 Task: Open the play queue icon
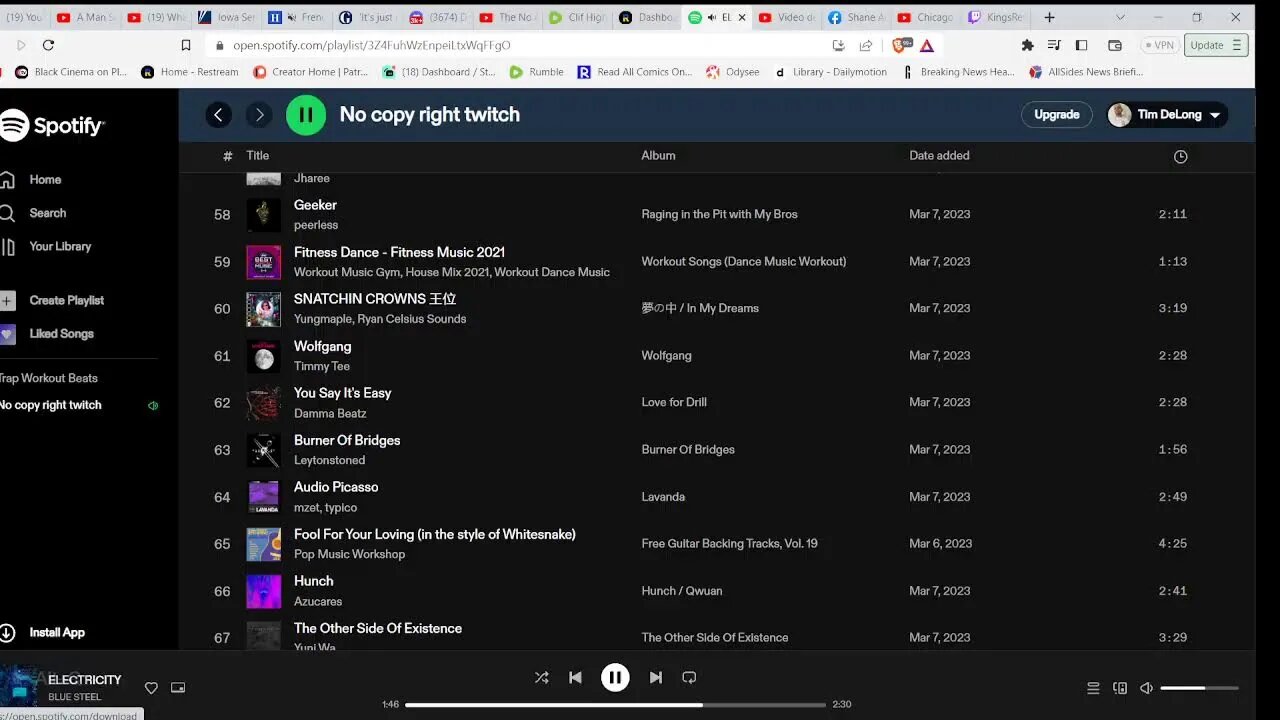pyautogui.click(x=1093, y=688)
